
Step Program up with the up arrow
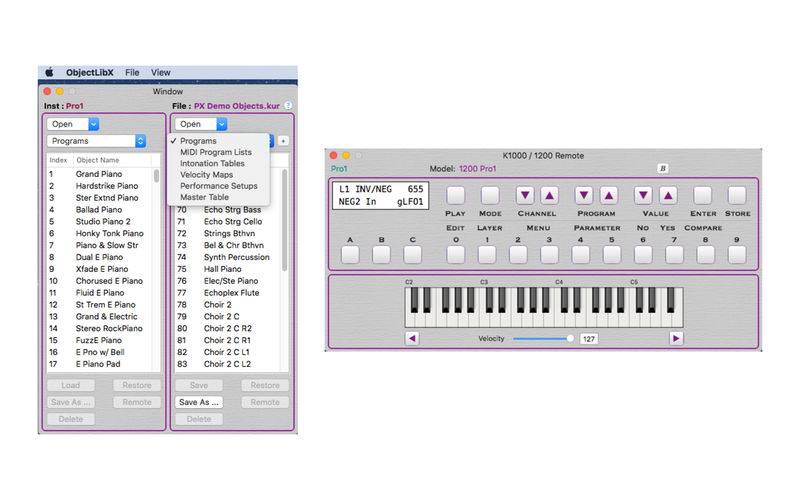point(609,195)
